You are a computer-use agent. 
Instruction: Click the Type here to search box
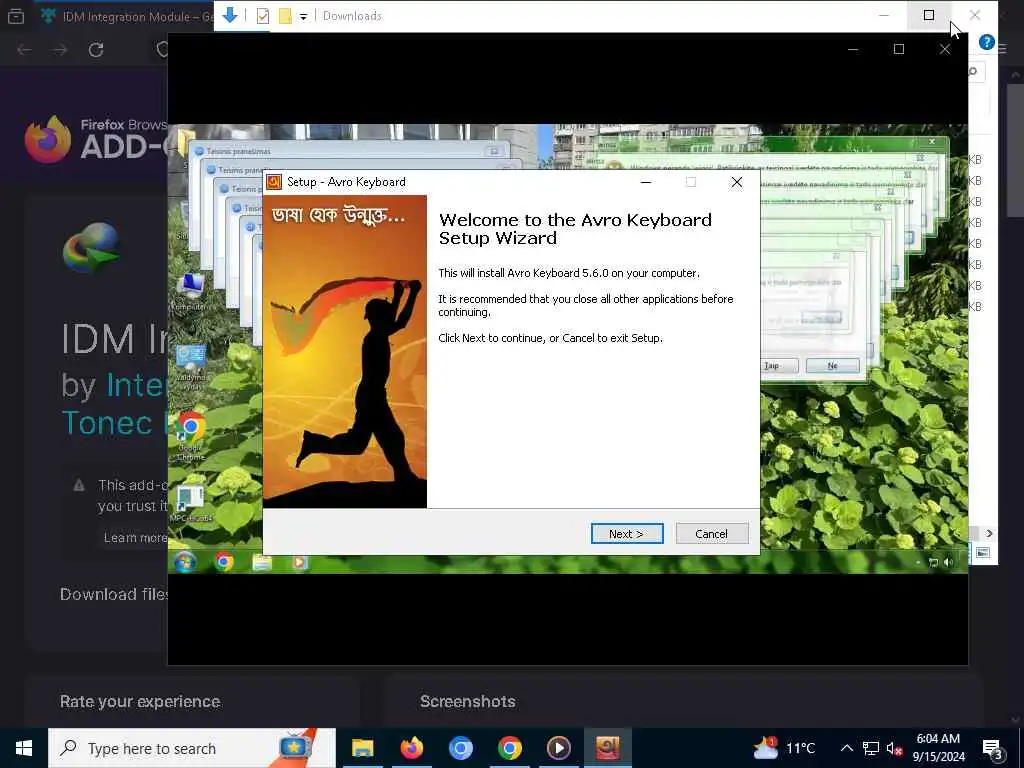point(192,748)
